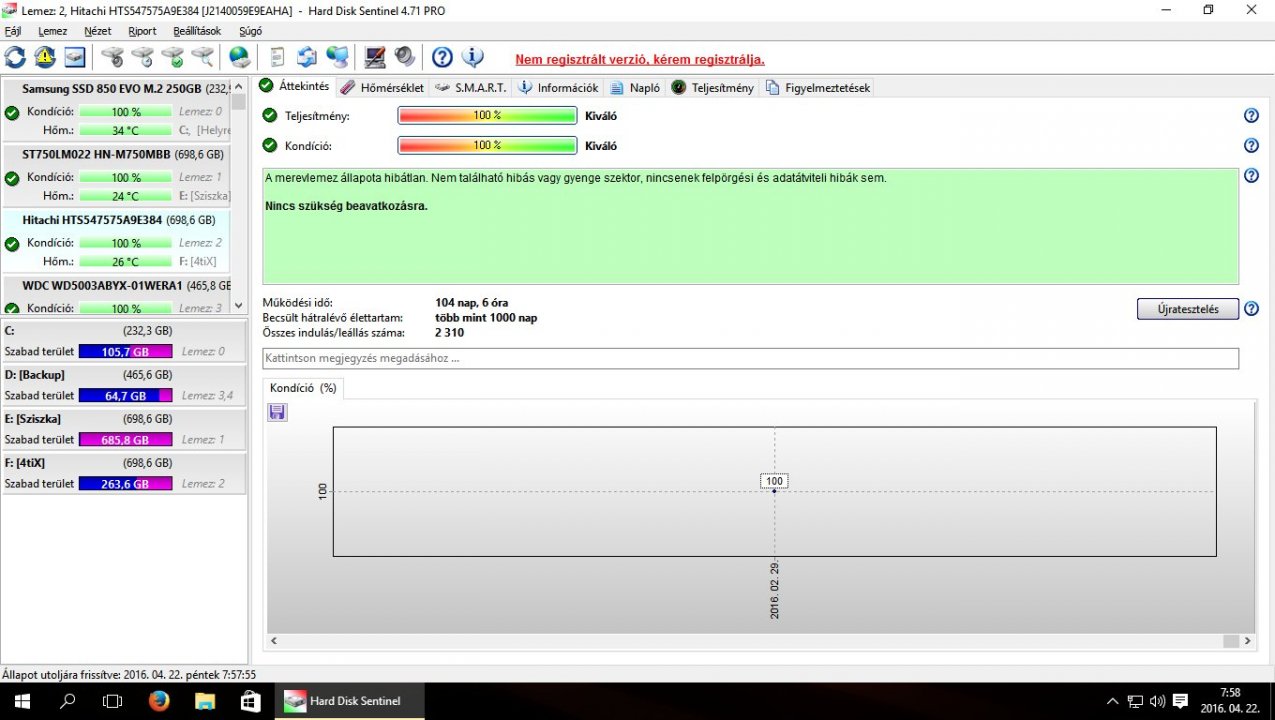Click the blue info bubble toolbar icon
Screen dimensions: 1275x720
pos(472,57)
